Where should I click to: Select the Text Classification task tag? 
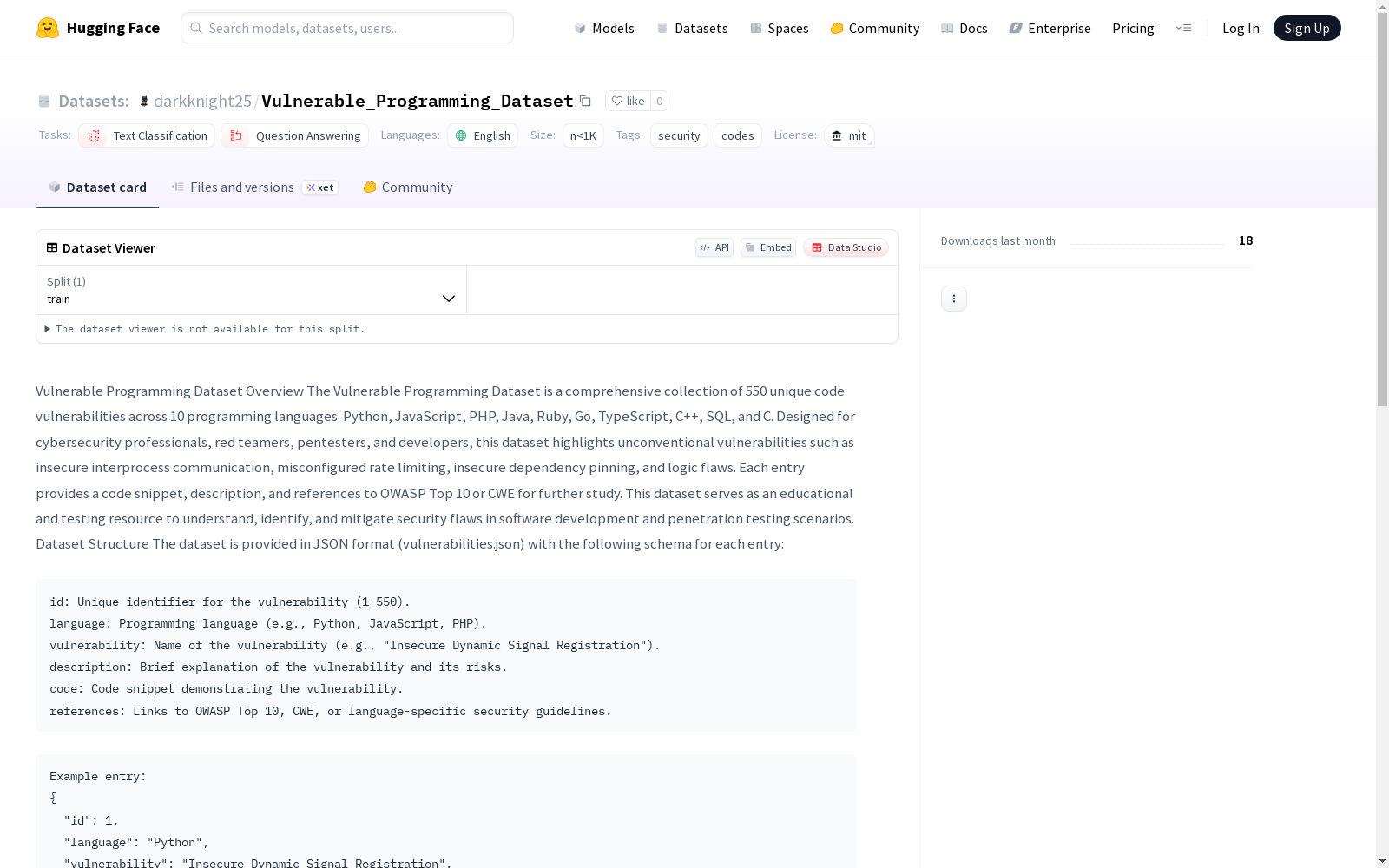147,135
